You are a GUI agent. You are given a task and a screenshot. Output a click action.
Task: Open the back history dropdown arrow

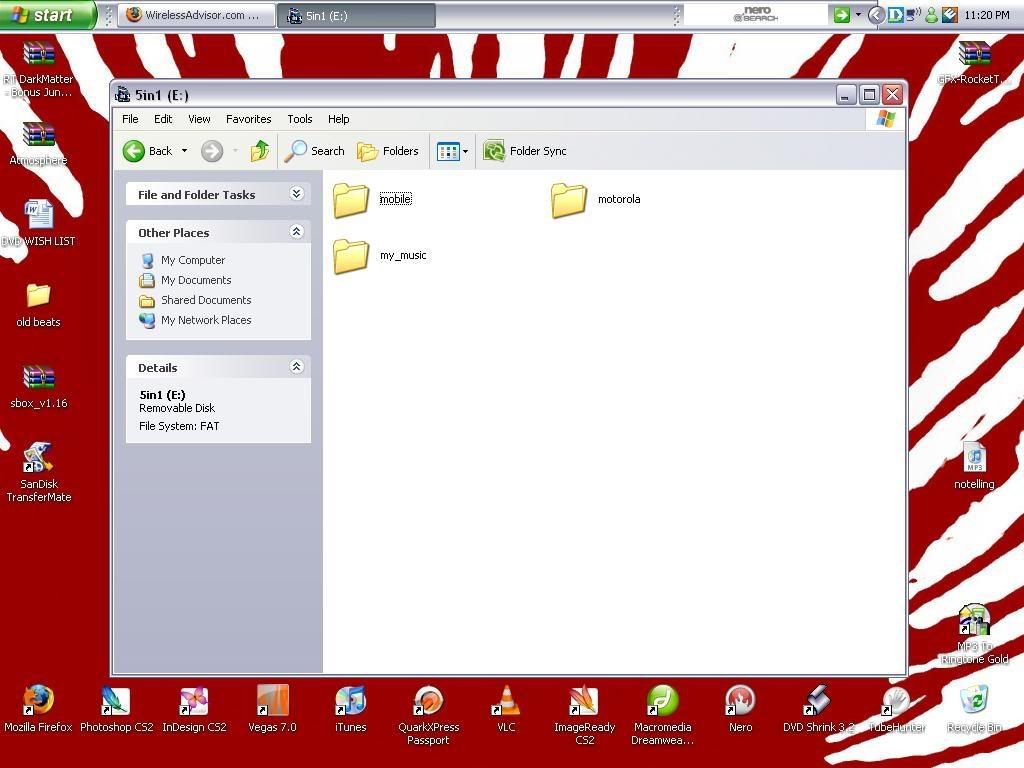pyautogui.click(x=184, y=151)
